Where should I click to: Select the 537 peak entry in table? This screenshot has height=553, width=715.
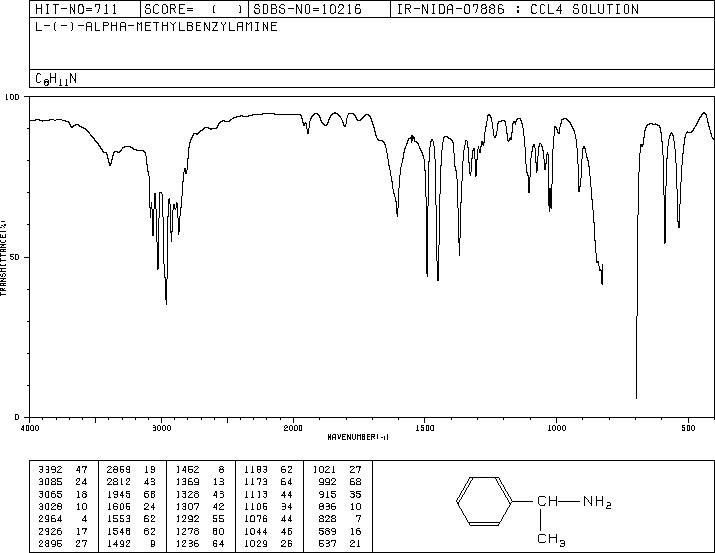(x=340, y=544)
